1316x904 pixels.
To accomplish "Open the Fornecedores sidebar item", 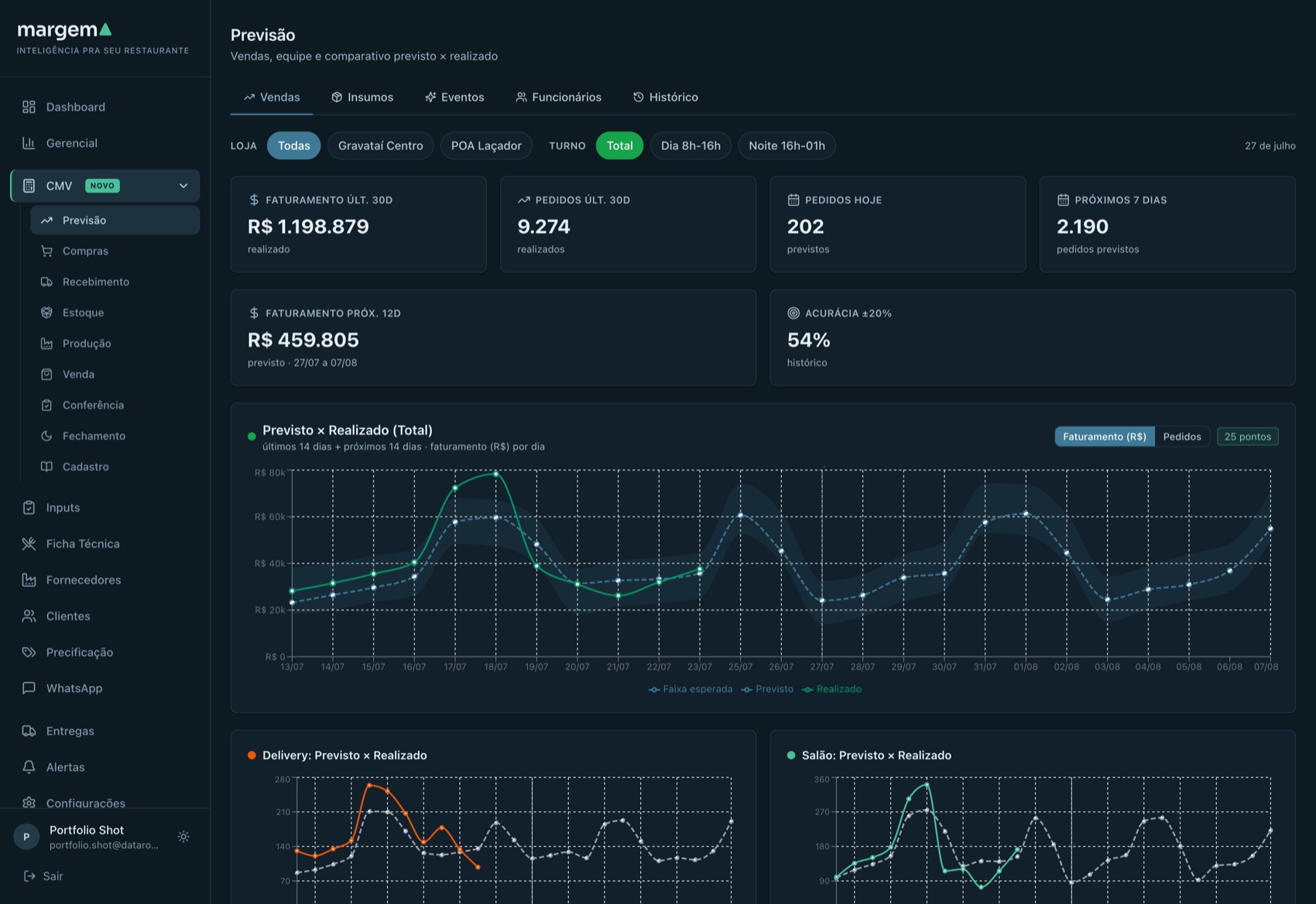I will 105,580.
